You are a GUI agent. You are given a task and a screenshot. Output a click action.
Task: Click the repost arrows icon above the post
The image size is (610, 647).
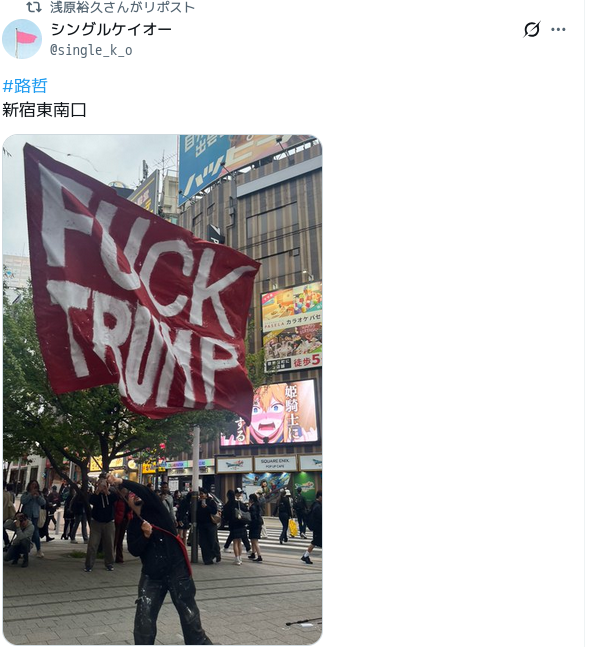click(x=34, y=7)
